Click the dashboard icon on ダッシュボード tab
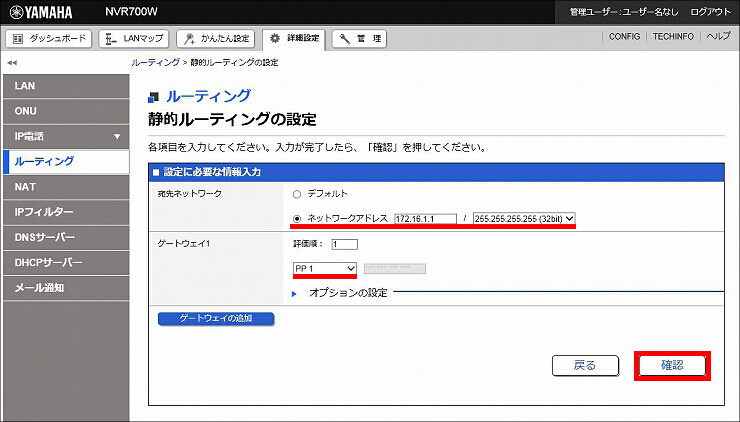Image resolution: width=740 pixels, height=422 pixels. coord(18,39)
